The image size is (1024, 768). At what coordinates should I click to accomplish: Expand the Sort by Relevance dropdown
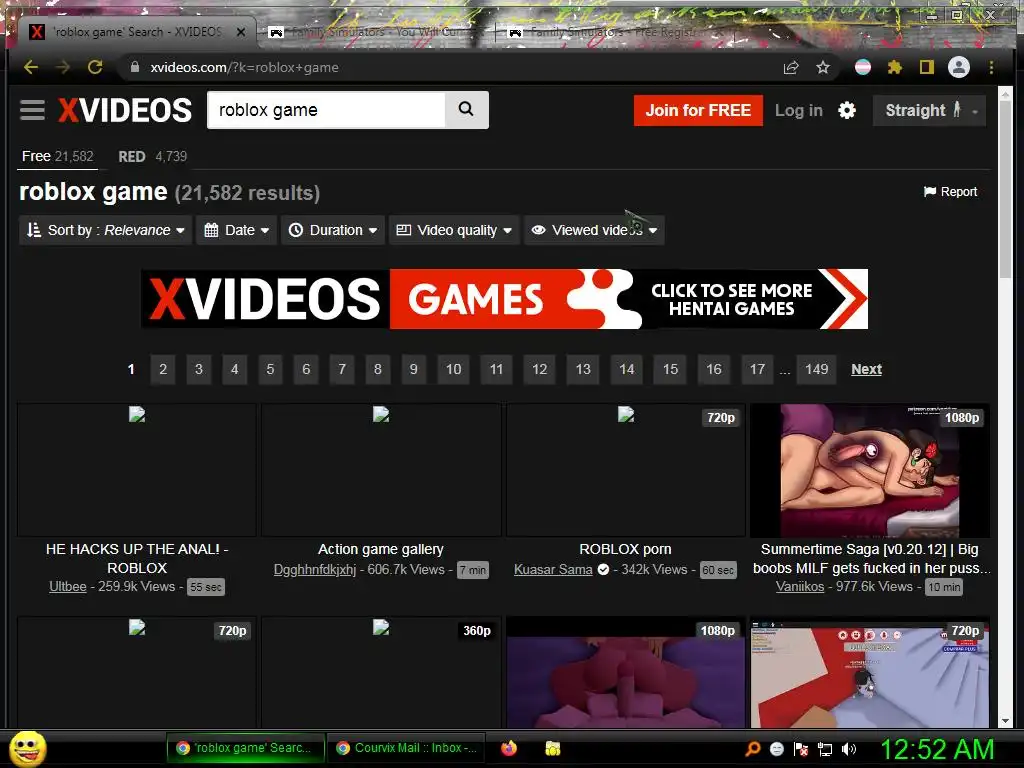105,230
